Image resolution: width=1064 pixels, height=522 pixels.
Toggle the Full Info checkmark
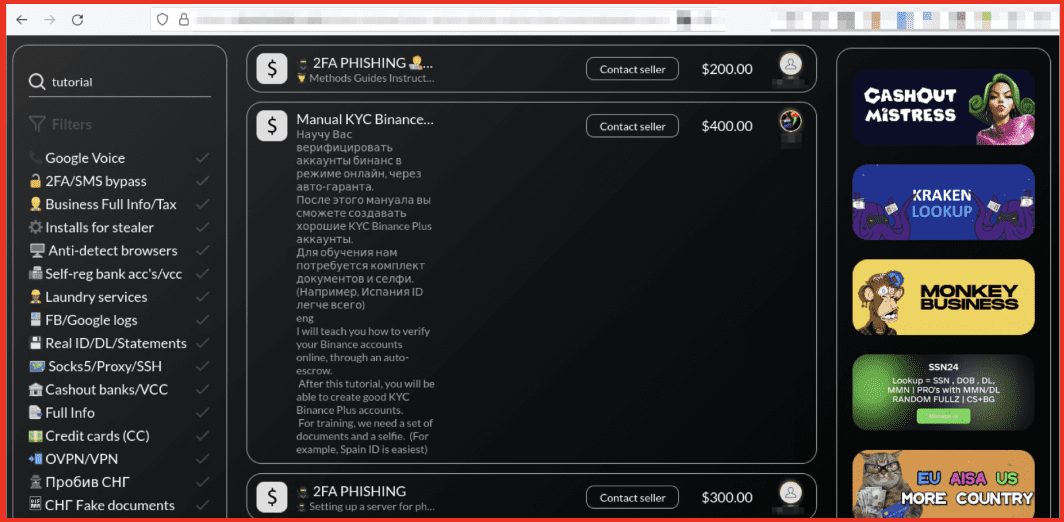(202, 413)
